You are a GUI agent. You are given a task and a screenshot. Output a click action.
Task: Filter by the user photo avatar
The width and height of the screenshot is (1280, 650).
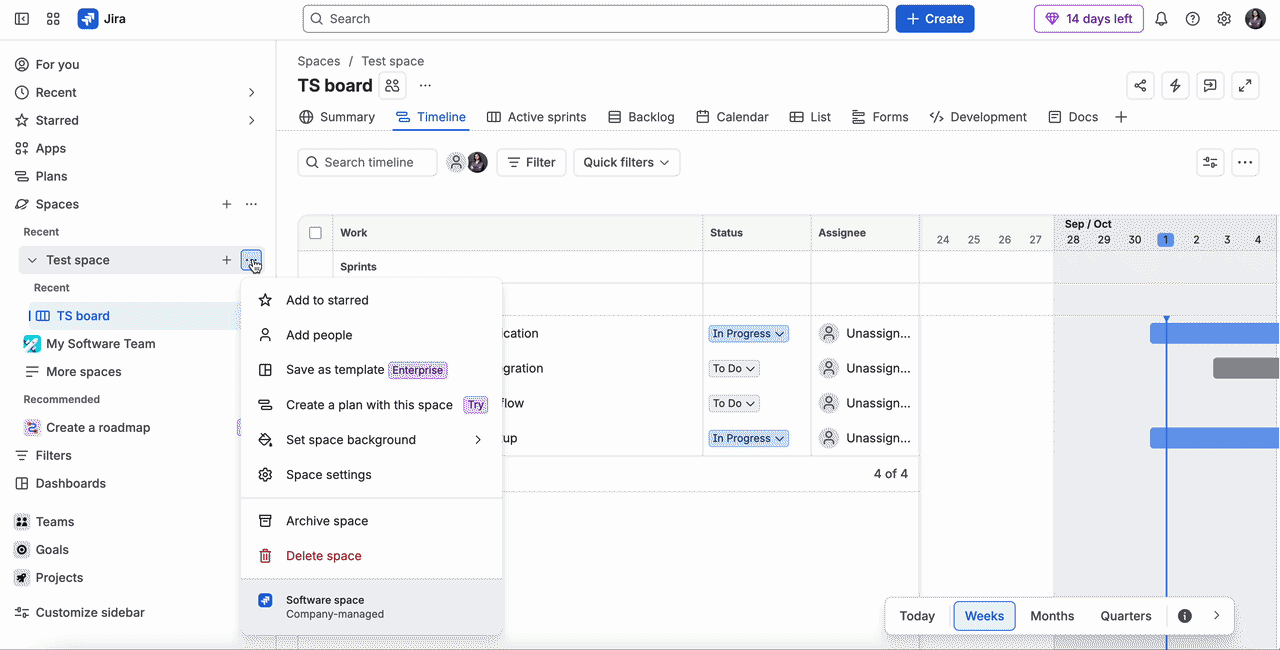477,163
